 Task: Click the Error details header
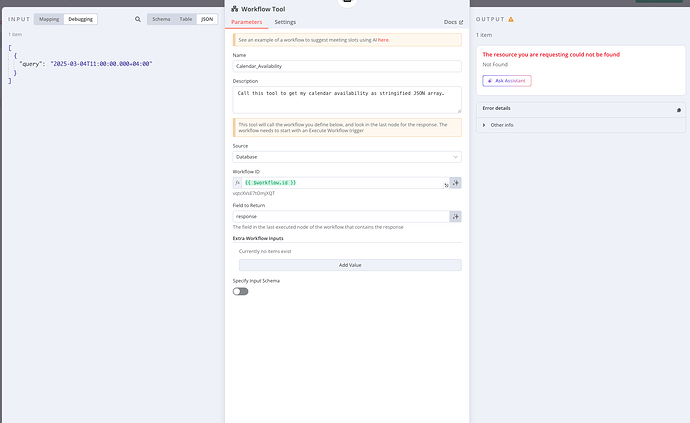tap(580, 110)
